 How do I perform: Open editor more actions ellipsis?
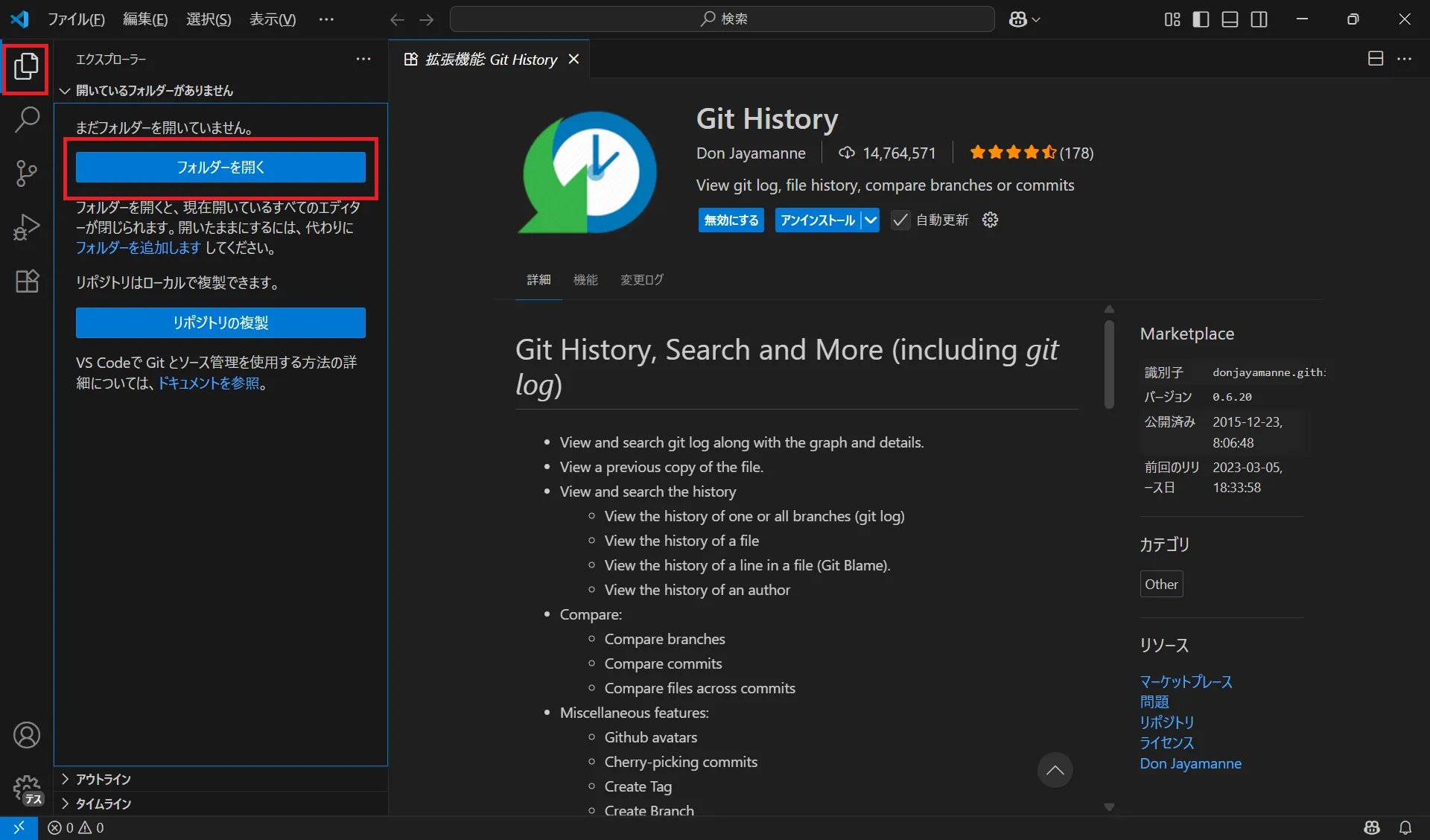pyautogui.click(x=1404, y=59)
